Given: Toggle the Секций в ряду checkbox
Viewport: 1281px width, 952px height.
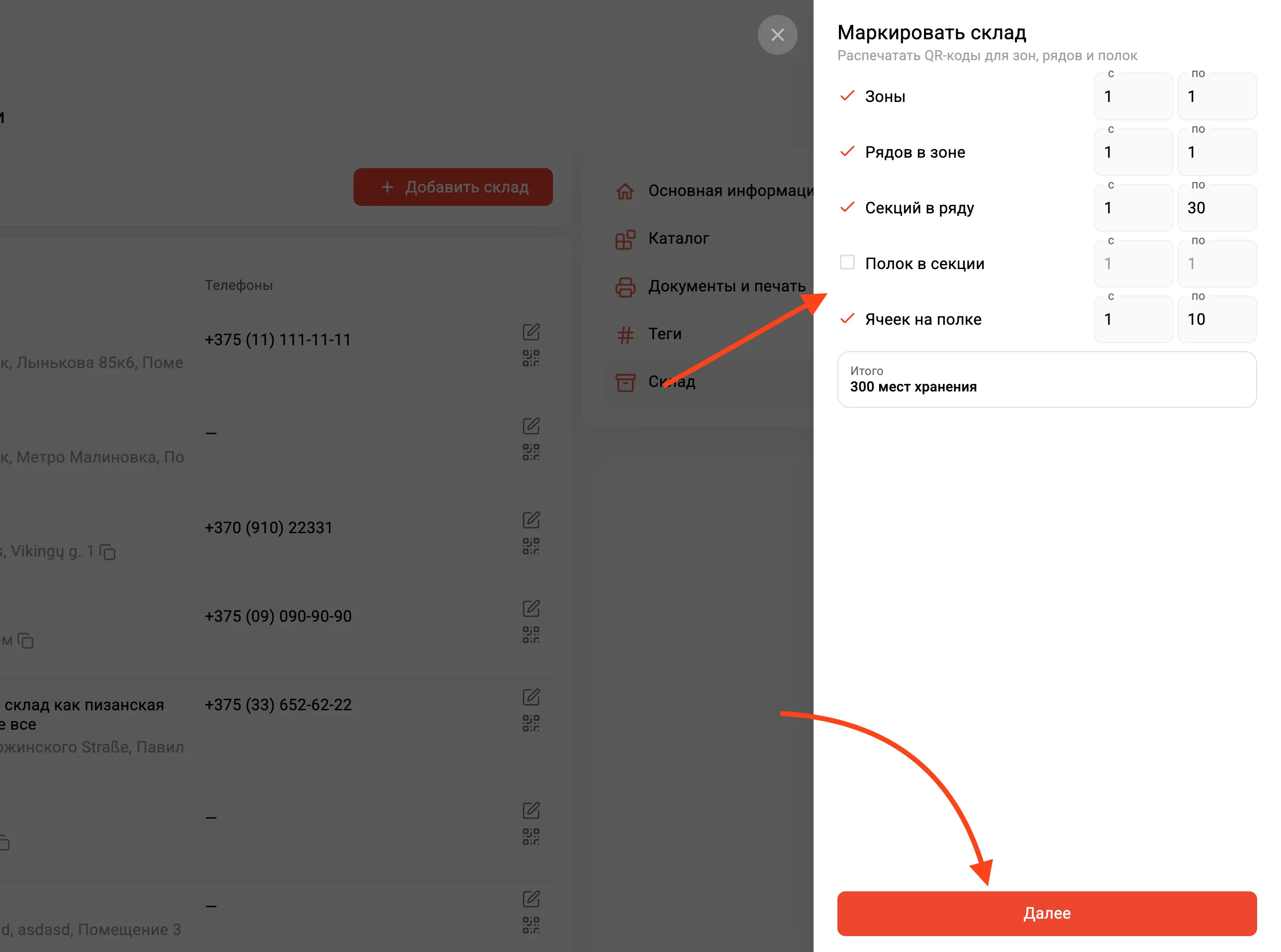Looking at the screenshot, I should [847, 207].
